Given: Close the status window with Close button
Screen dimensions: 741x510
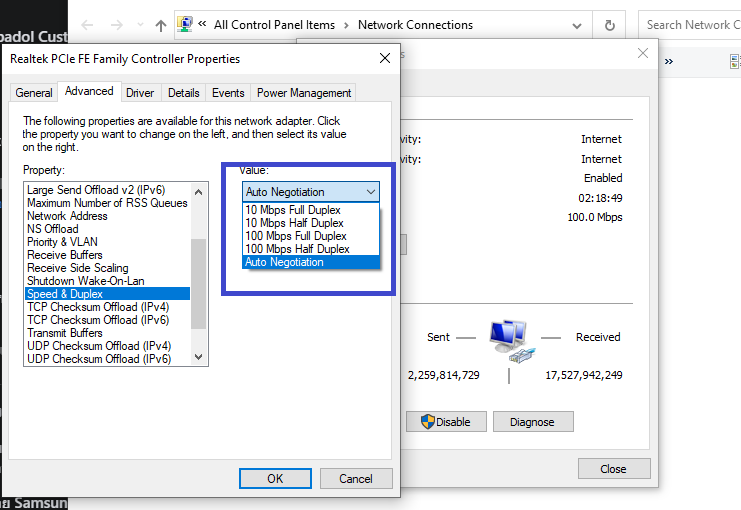Looking at the screenshot, I should pyautogui.click(x=614, y=469).
